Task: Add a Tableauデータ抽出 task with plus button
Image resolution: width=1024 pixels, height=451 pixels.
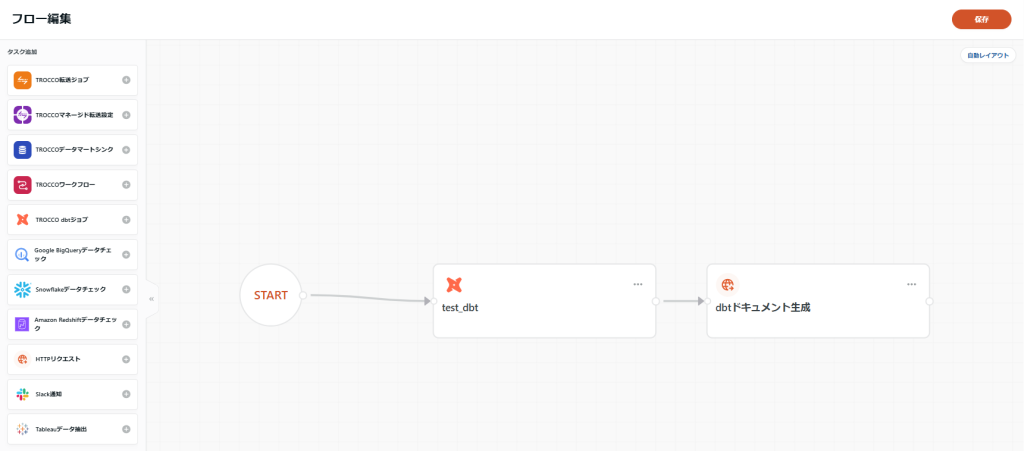Action: coord(126,429)
